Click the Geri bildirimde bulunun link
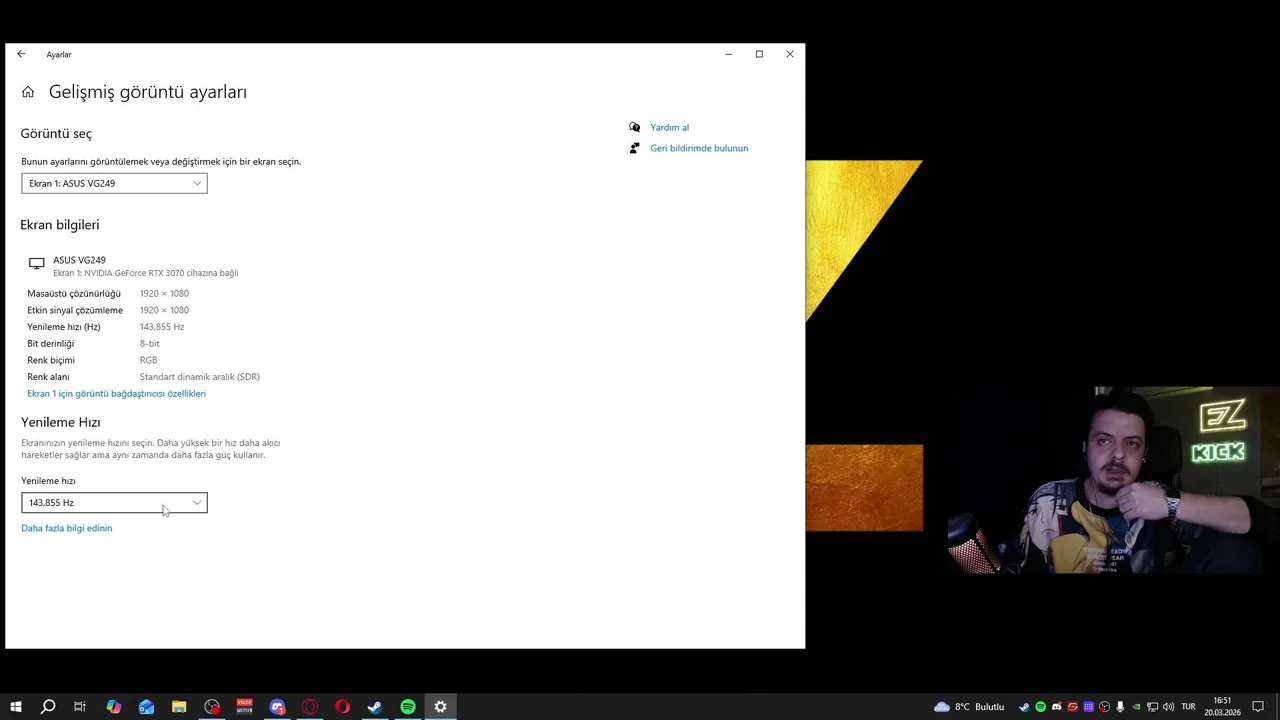 coord(699,148)
